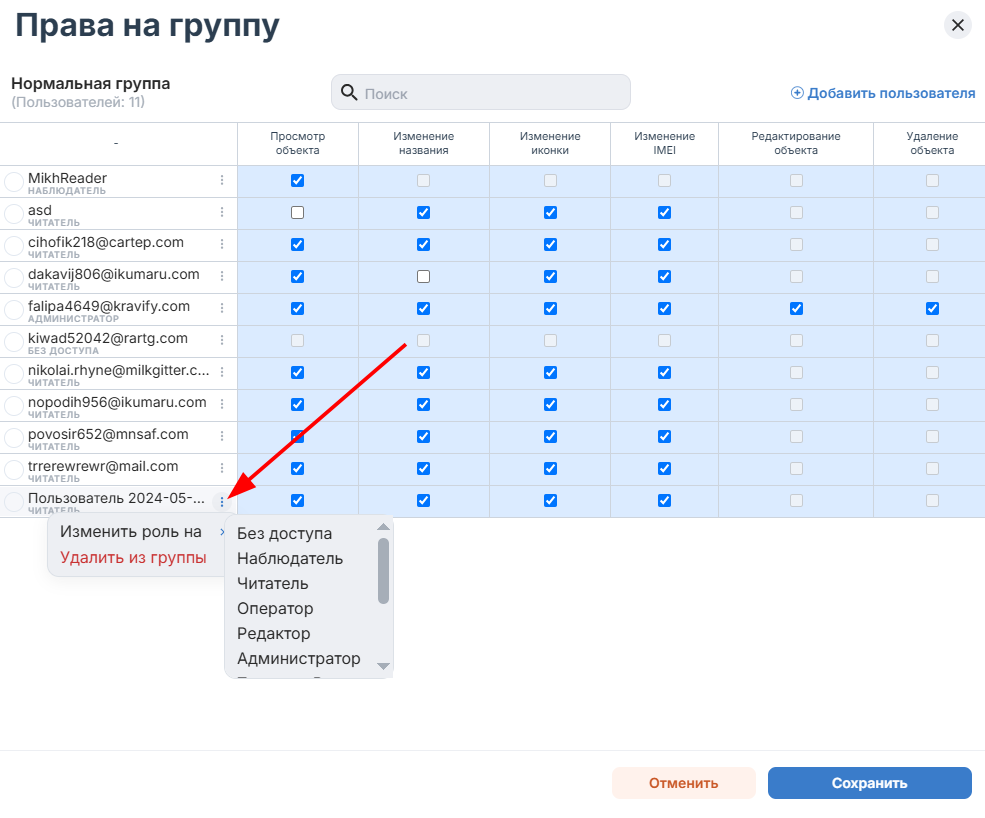Image resolution: width=985 pixels, height=818 pixels.
Task: Select Удалить из группы
Action: pyautogui.click(x=133, y=558)
